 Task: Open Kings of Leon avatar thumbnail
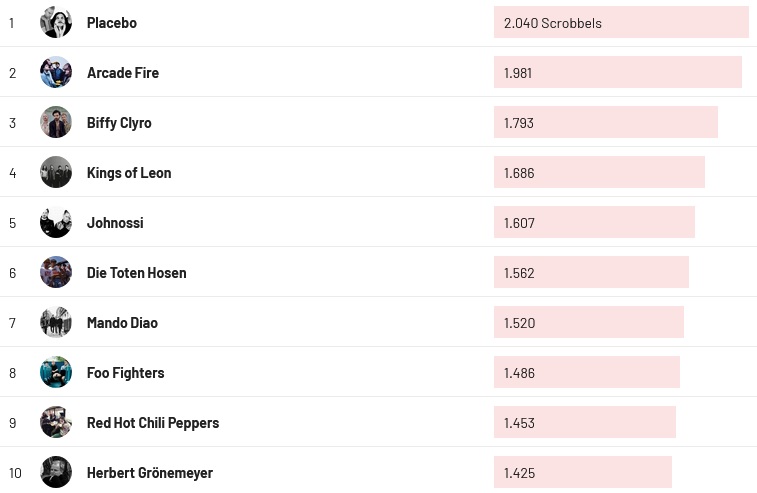coord(56,172)
